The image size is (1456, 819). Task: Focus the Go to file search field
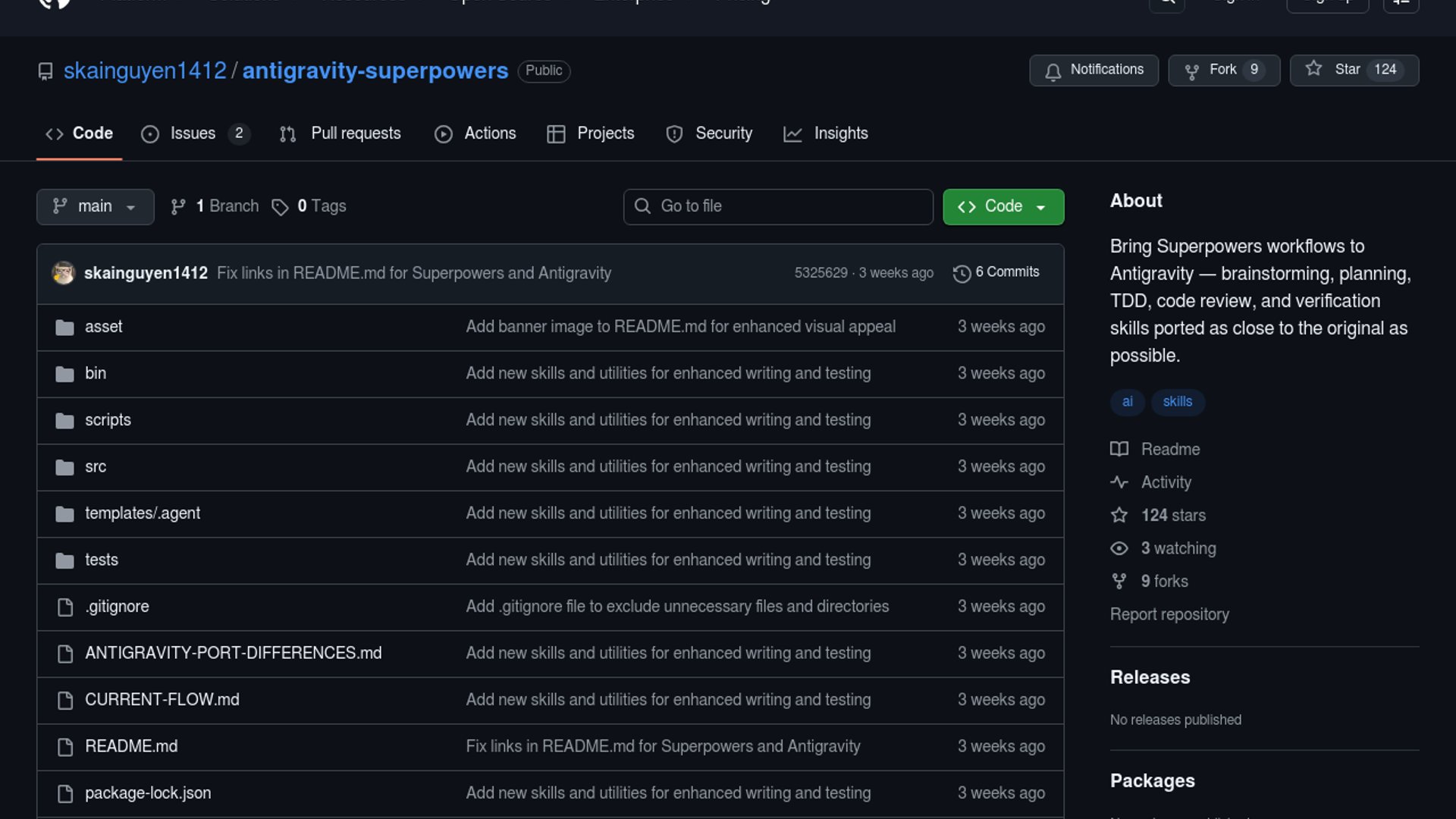pyautogui.click(x=777, y=206)
